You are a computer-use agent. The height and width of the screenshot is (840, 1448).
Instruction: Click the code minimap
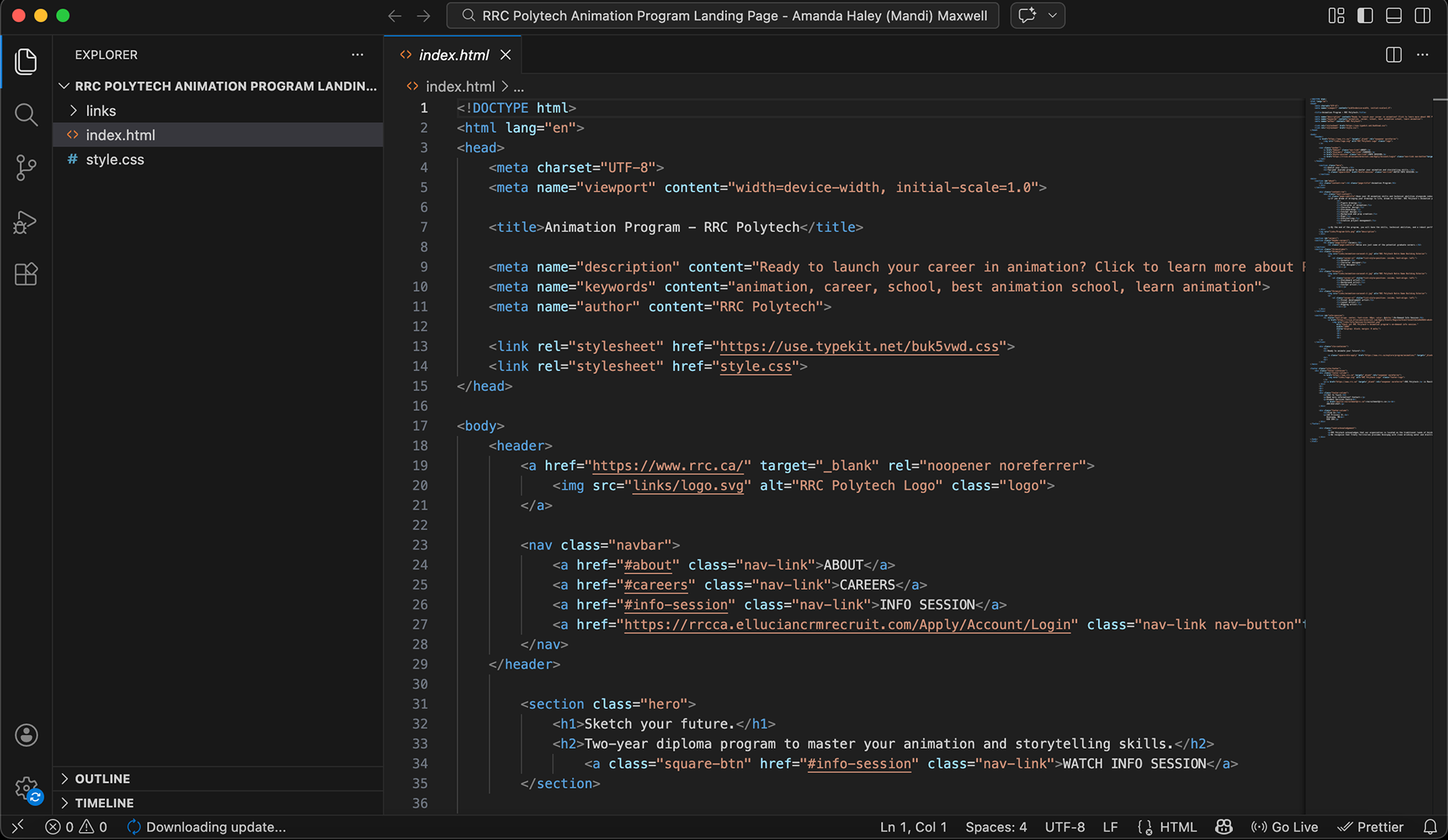click(1371, 270)
